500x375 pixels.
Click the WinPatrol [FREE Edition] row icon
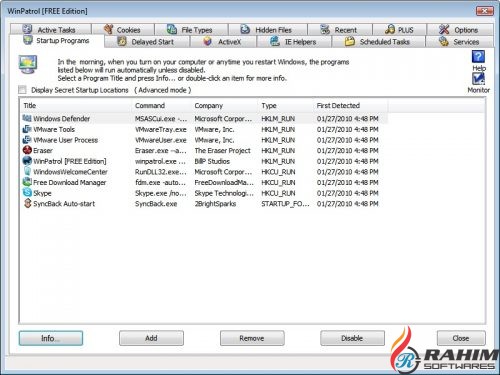[x=27, y=161]
